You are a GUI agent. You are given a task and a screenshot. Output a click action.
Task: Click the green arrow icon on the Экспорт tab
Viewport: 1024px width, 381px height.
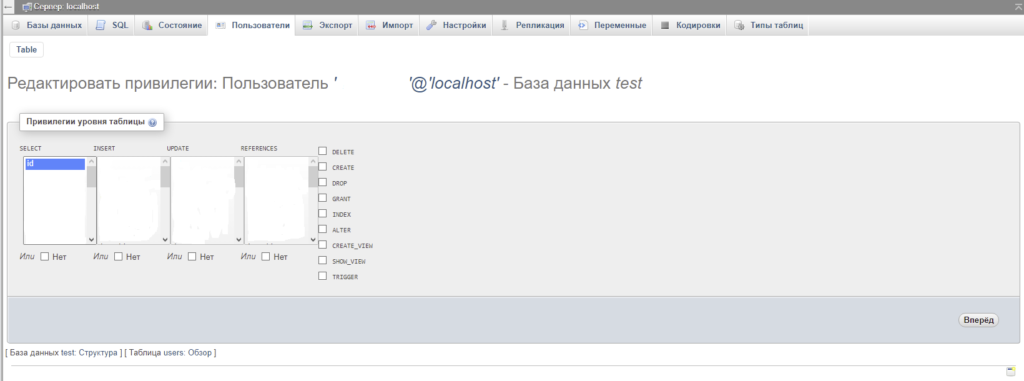coord(308,25)
